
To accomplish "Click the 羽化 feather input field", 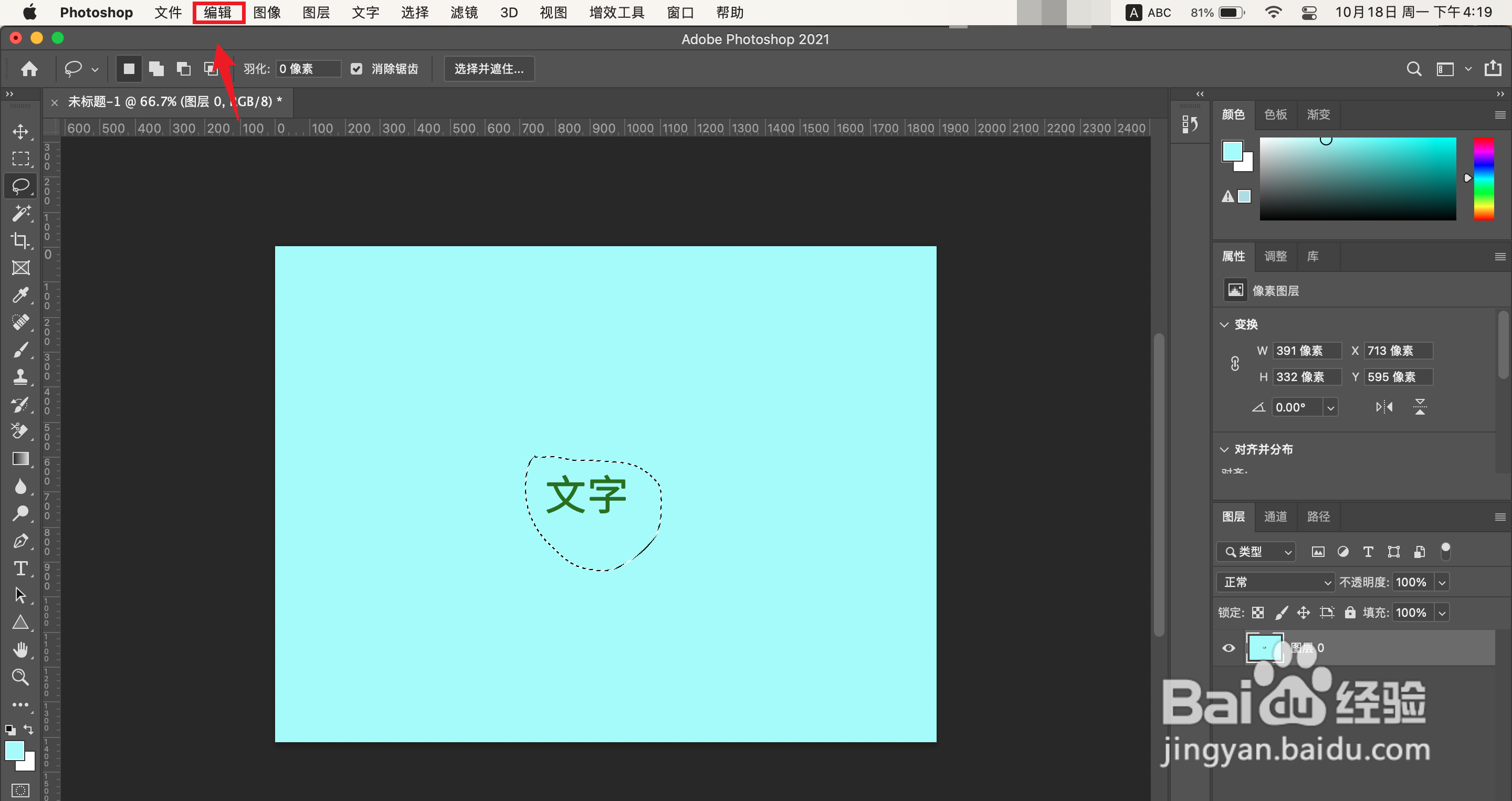I will pos(308,69).
